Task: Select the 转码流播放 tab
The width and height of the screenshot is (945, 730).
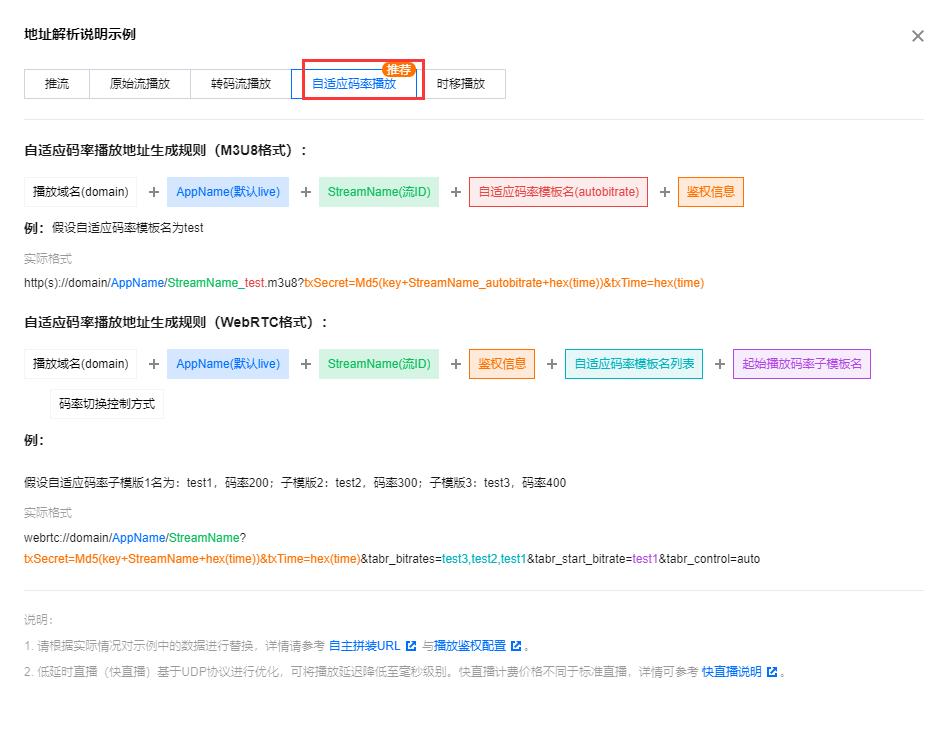Action: 240,84
